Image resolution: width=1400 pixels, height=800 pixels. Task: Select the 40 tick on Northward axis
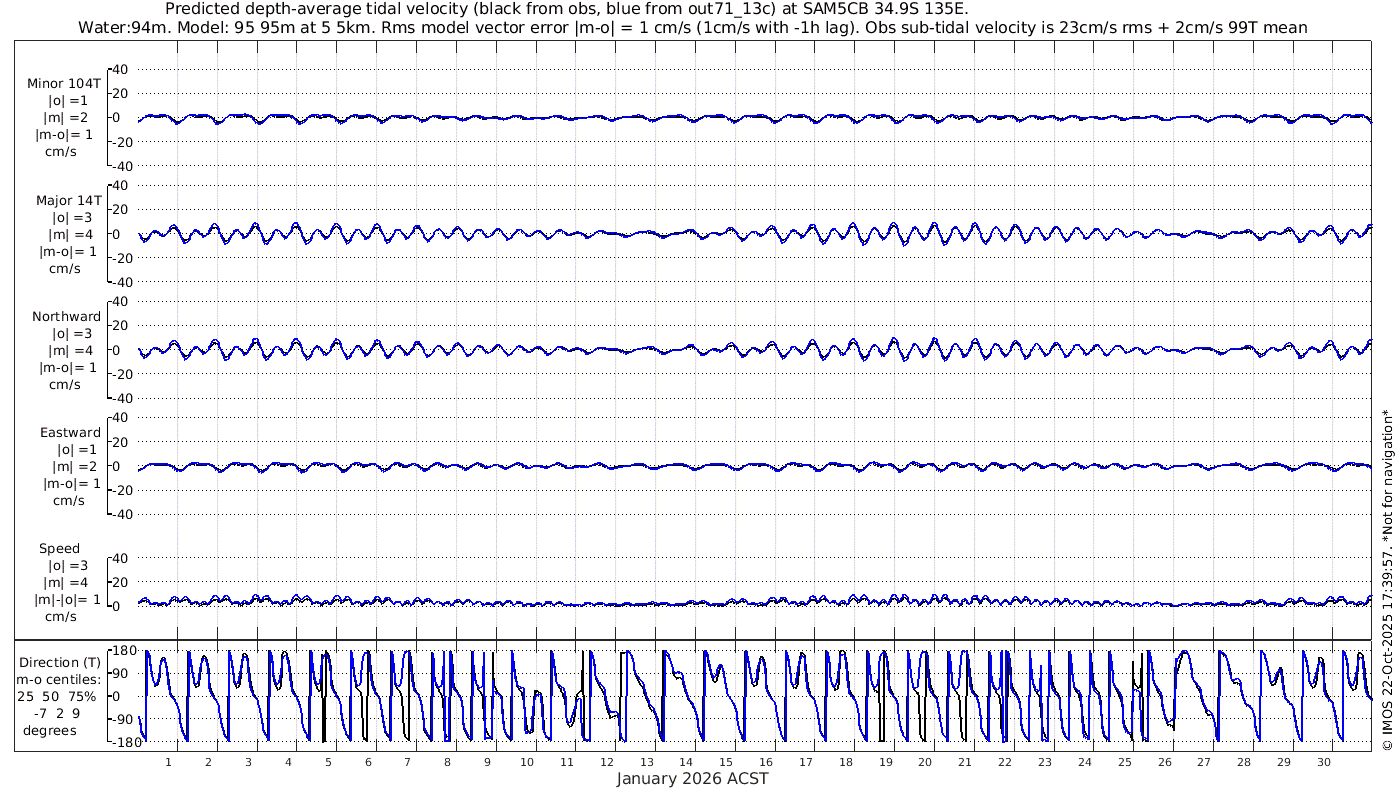[120, 301]
